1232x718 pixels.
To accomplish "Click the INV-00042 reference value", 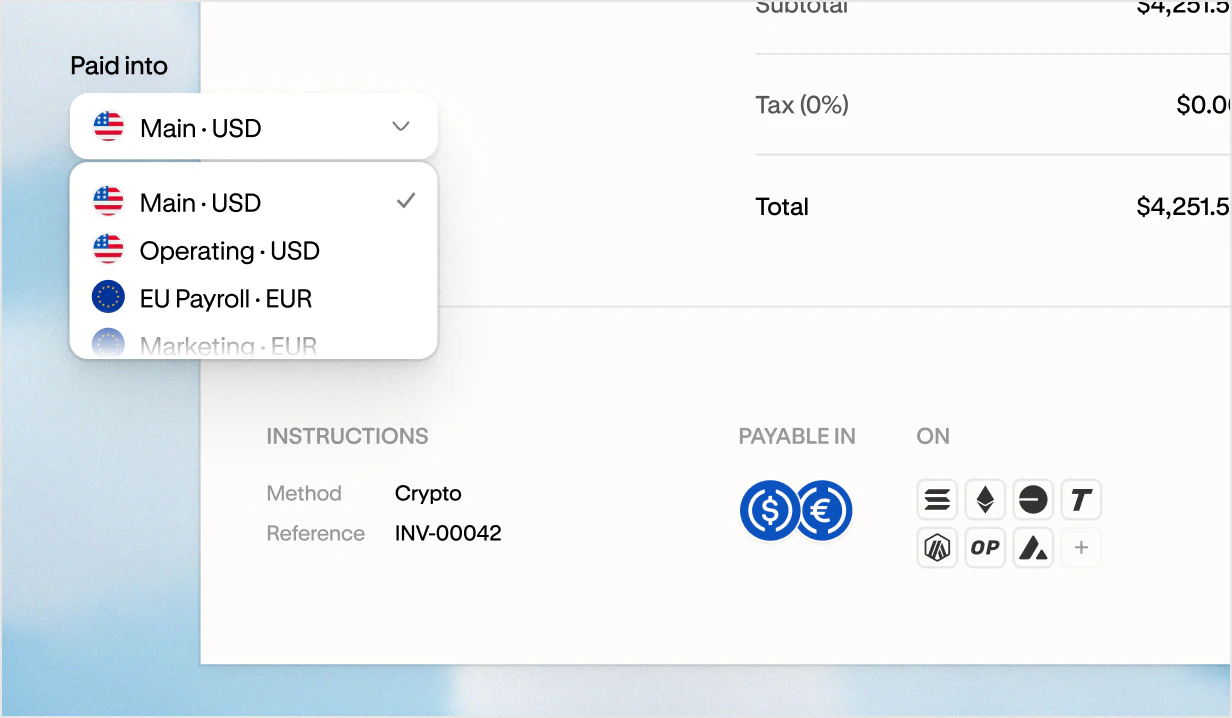I will point(448,533).
